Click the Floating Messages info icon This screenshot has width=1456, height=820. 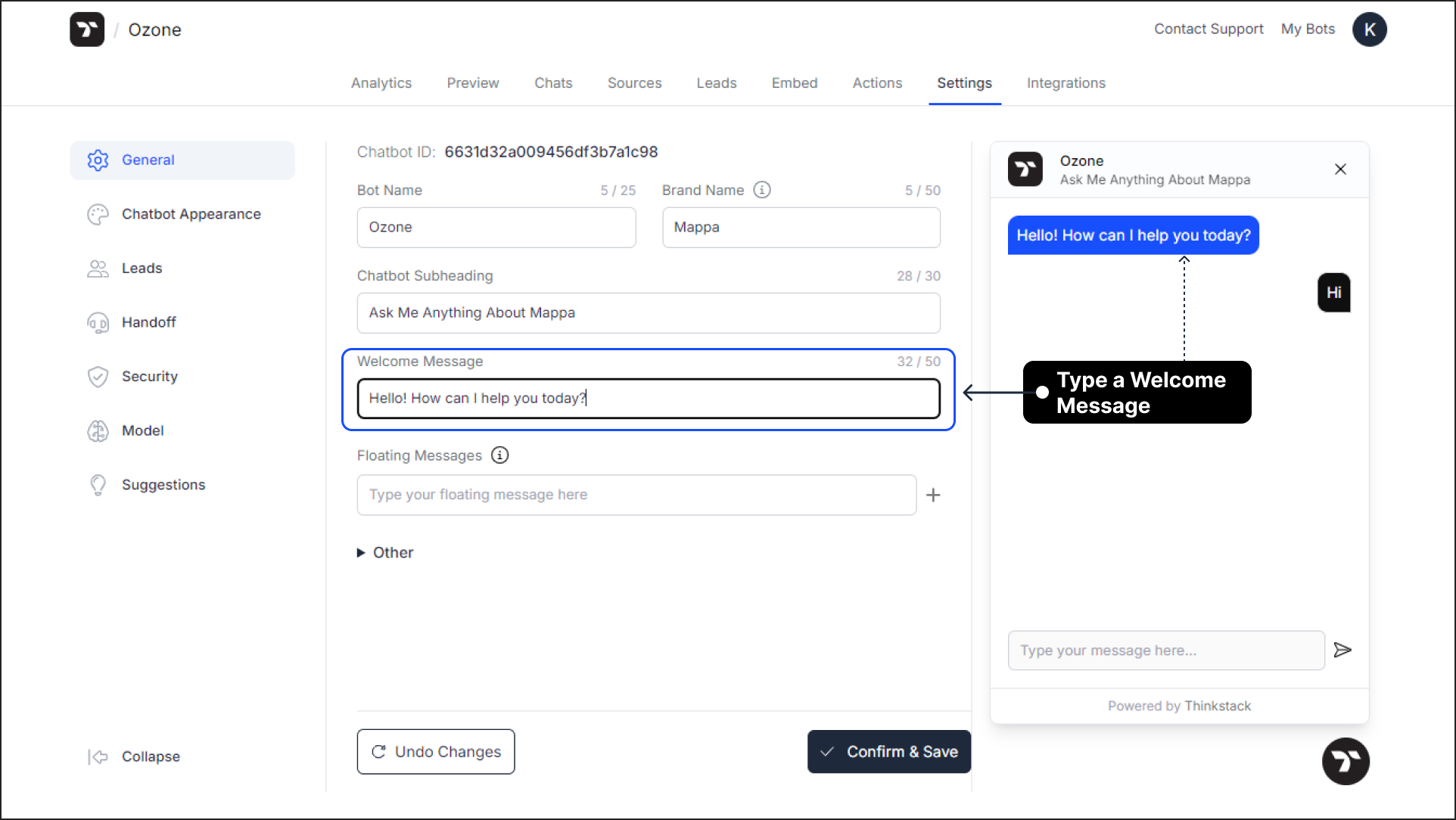500,455
